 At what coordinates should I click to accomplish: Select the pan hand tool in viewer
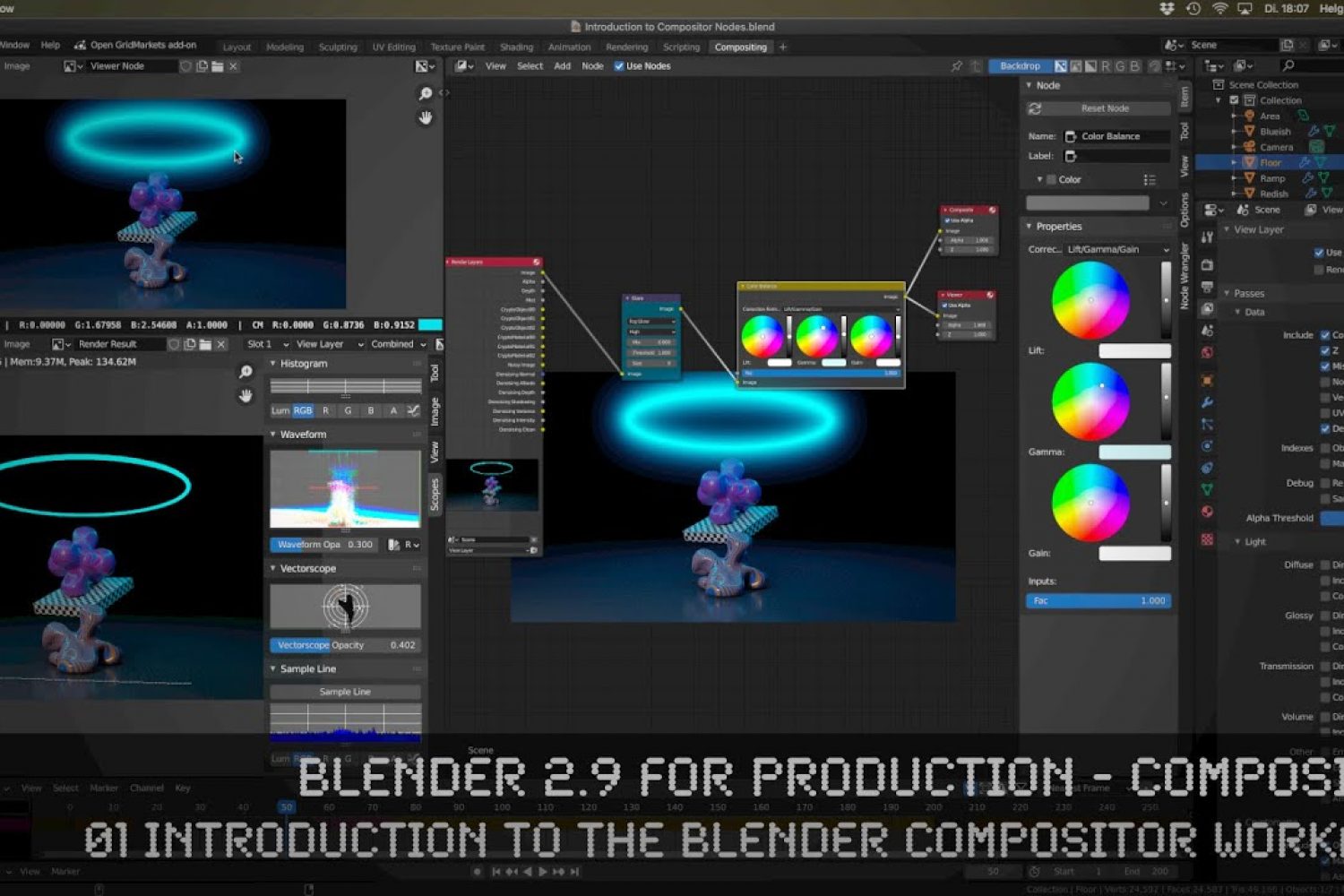pos(426,117)
